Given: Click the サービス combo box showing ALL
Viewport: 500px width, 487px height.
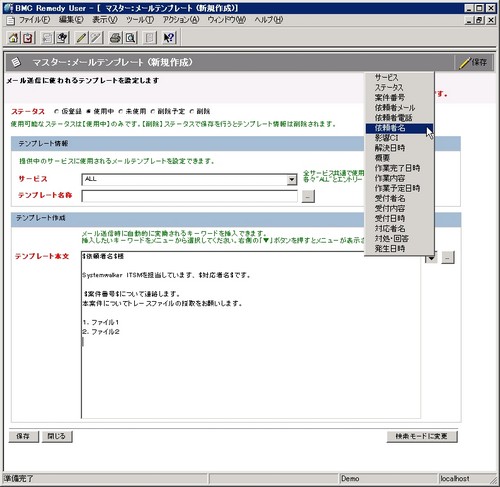Looking at the screenshot, I should click(x=189, y=180).
